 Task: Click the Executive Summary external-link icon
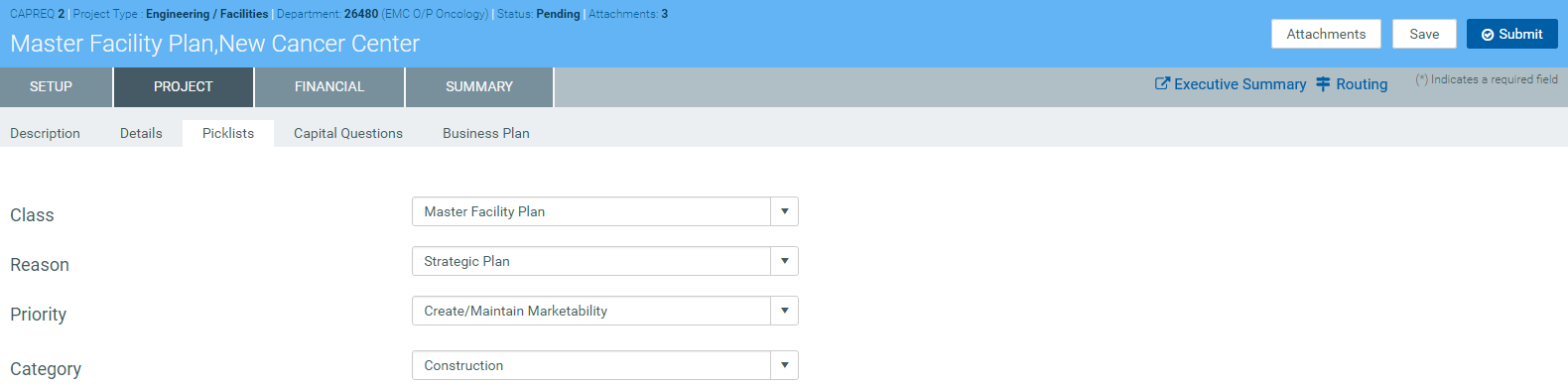tap(1162, 84)
